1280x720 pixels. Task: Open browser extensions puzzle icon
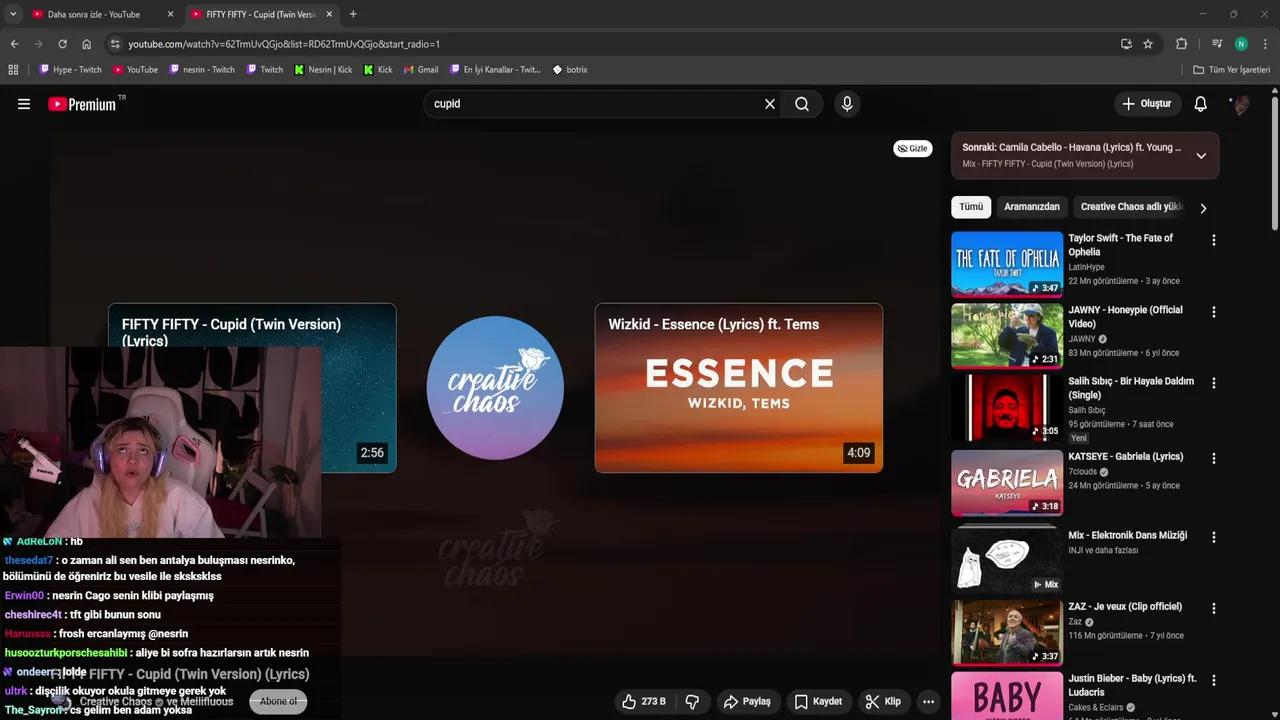[1181, 44]
